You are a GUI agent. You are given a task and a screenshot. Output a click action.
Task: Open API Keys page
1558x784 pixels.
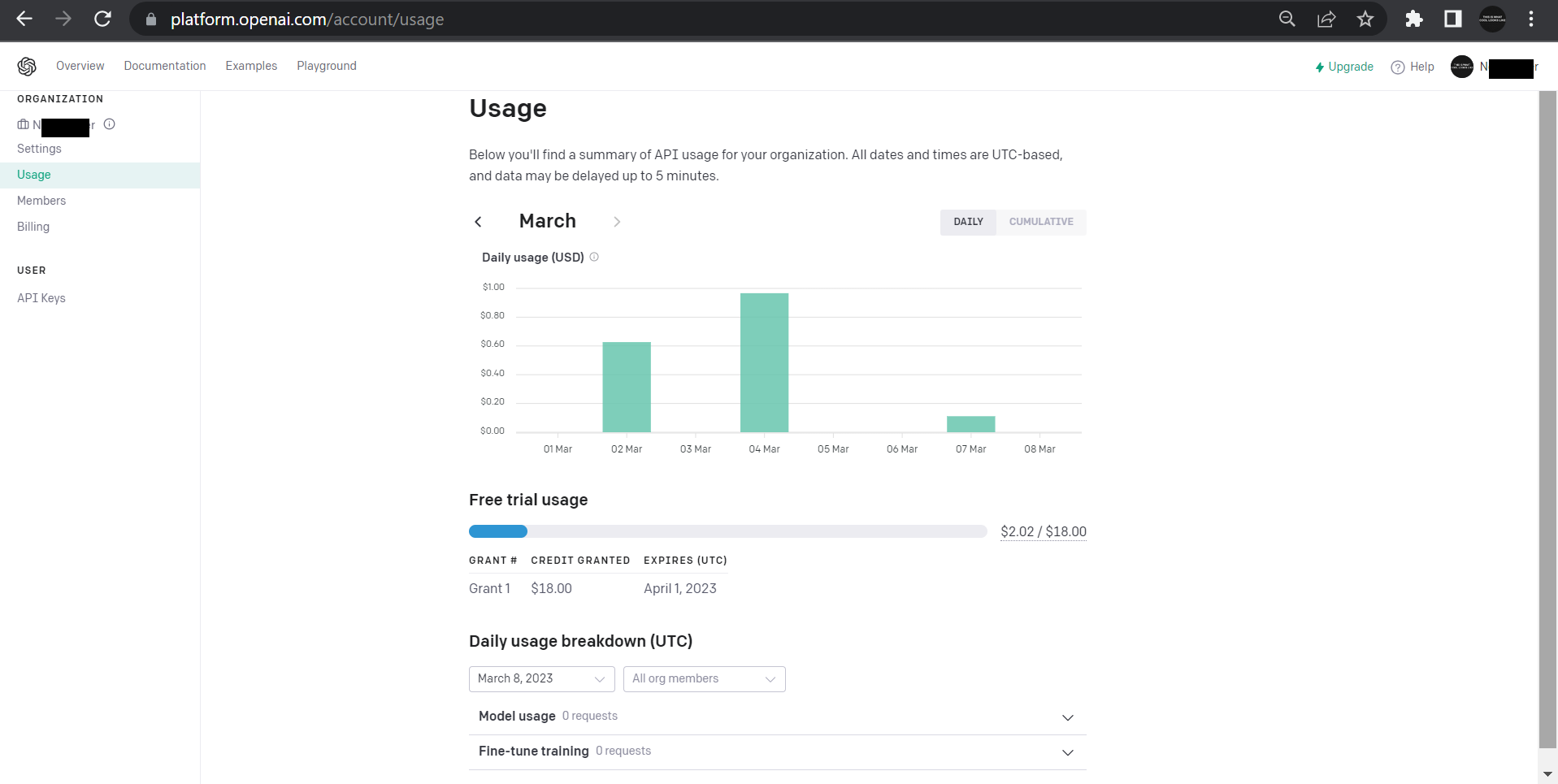coord(41,298)
